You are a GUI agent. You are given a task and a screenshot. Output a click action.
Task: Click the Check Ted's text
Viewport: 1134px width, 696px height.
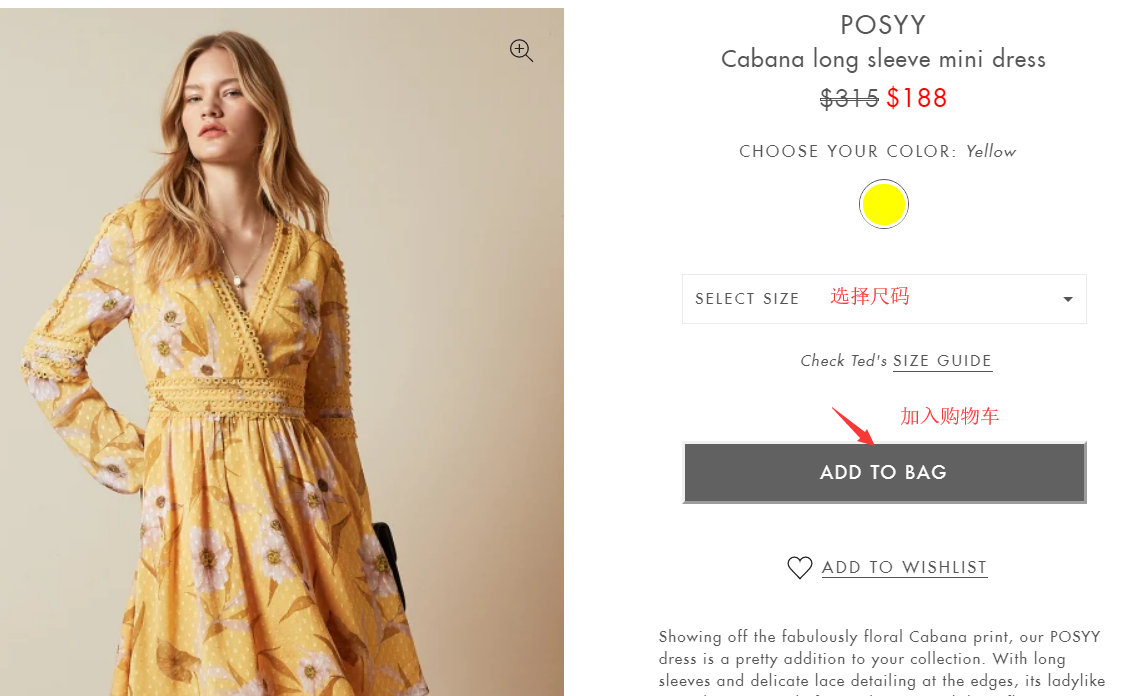[x=843, y=361]
